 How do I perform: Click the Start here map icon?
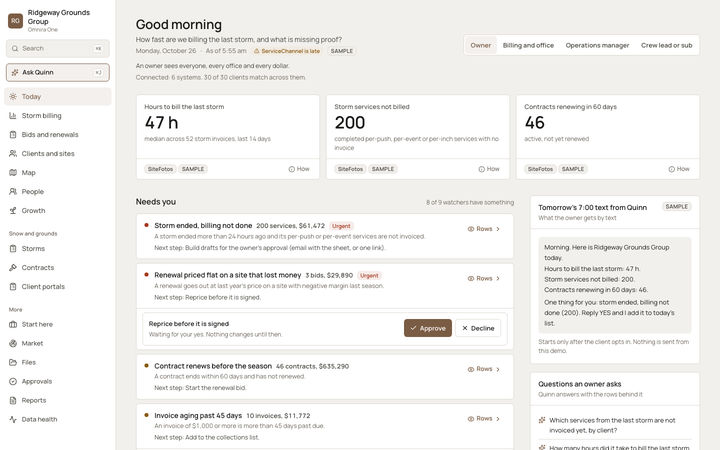13,324
